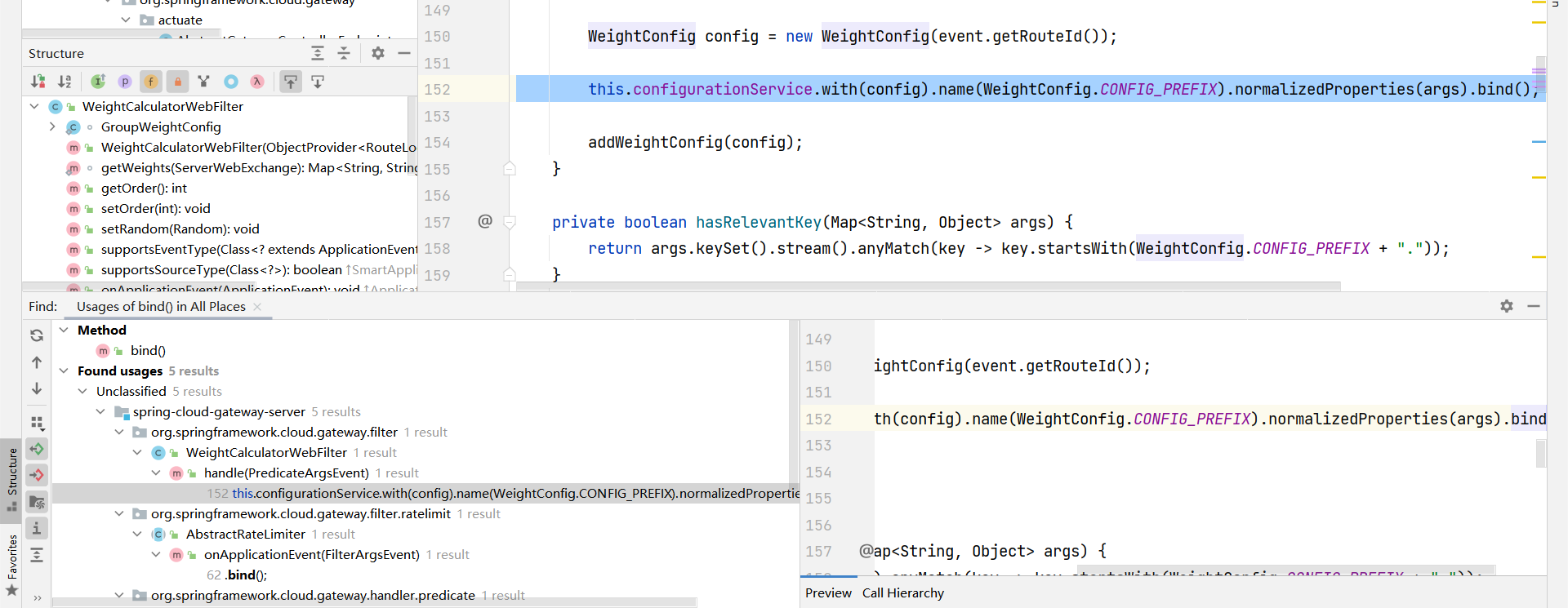Image resolution: width=1568 pixels, height=608 pixels.
Task: Toggle show write access usages
Action: click(37, 475)
